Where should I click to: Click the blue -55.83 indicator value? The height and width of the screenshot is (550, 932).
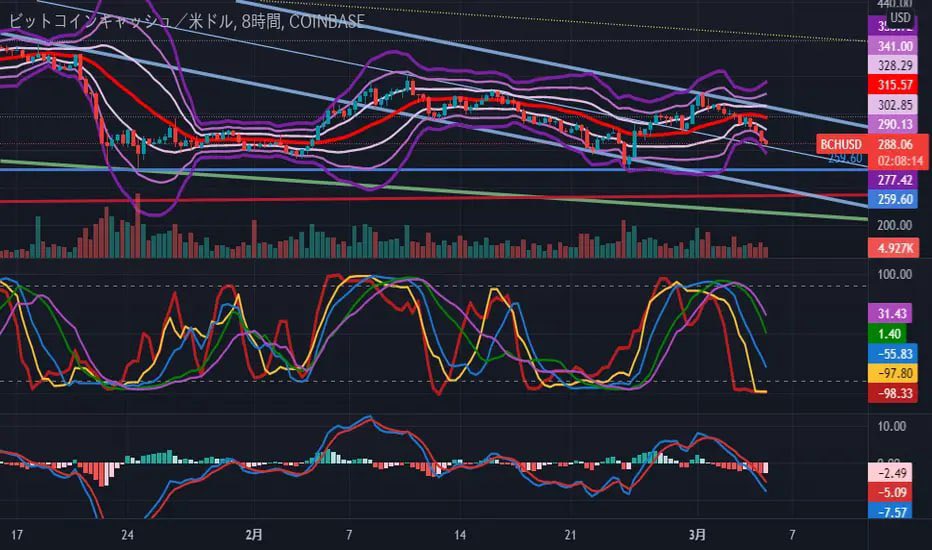point(893,354)
